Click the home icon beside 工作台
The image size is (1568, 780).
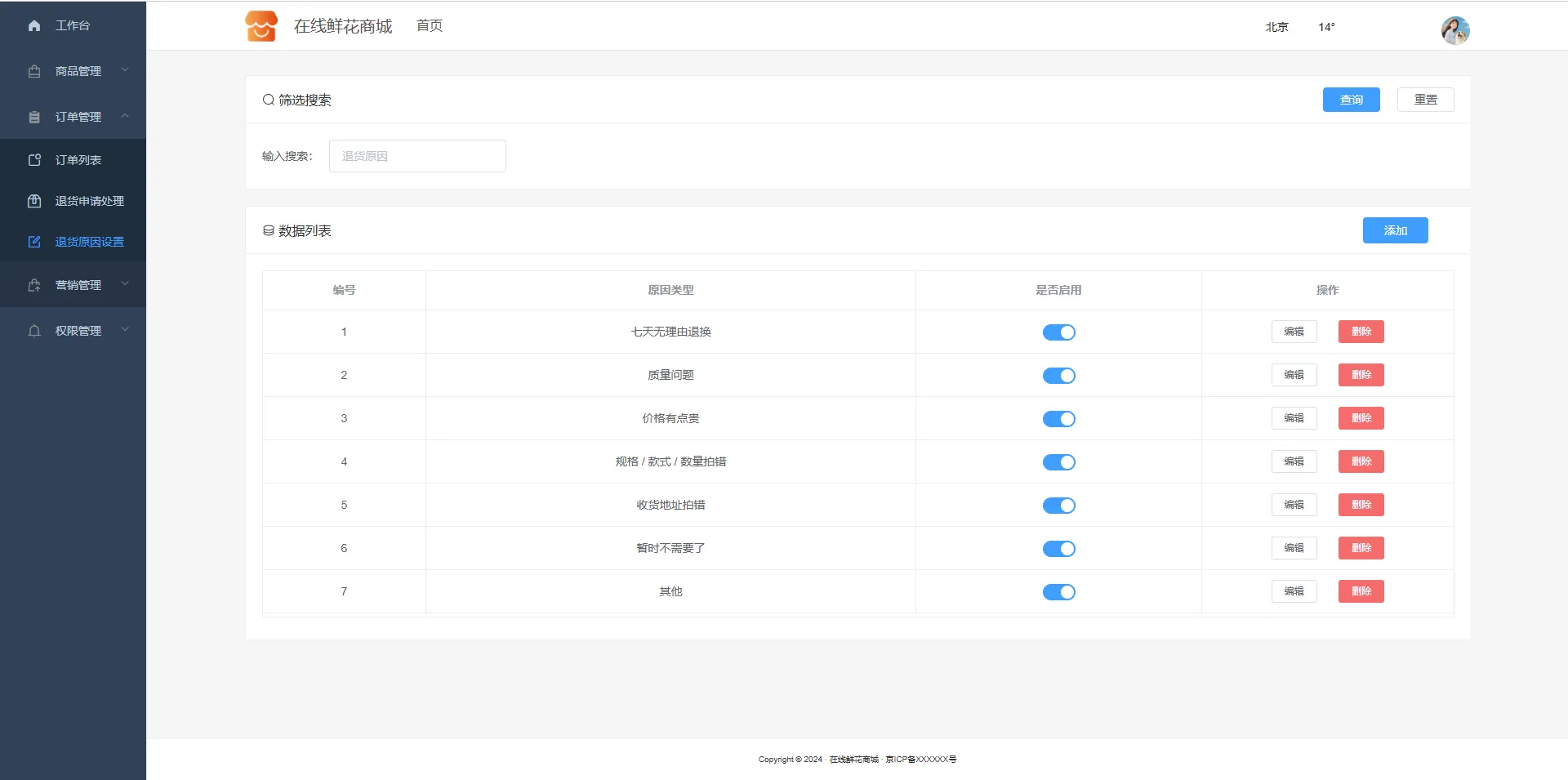click(x=34, y=26)
